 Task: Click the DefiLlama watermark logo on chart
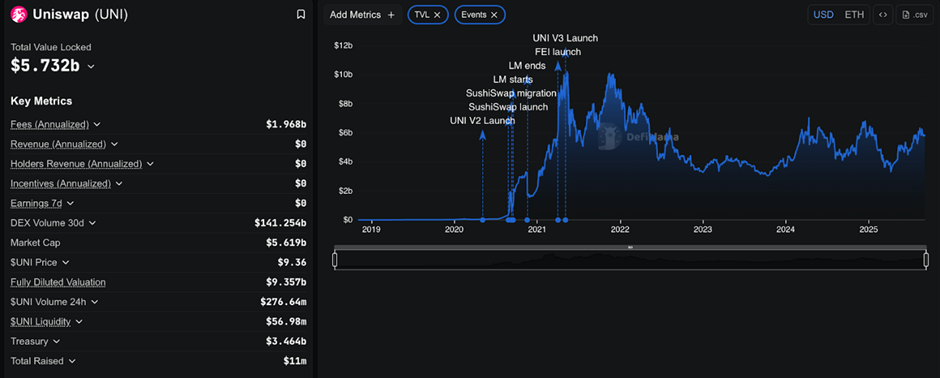point(610,136)
